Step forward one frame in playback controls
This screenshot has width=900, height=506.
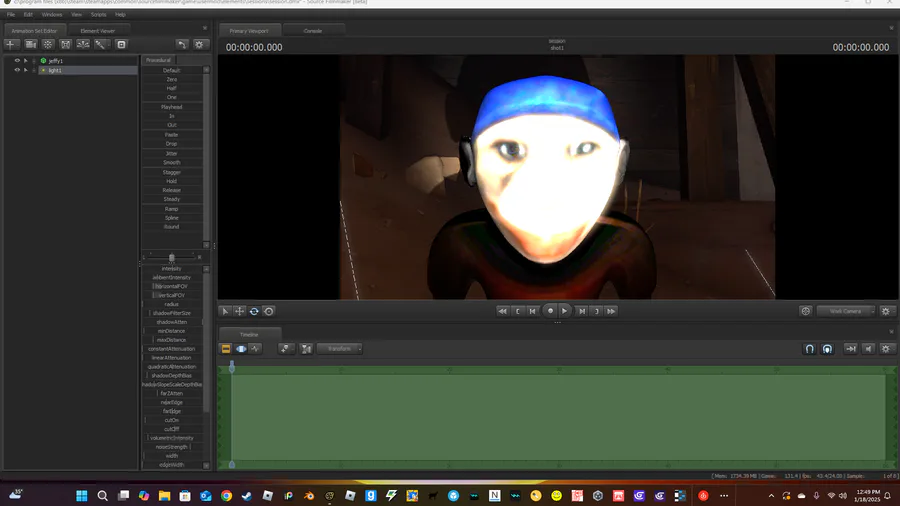(x=581, y=311)
